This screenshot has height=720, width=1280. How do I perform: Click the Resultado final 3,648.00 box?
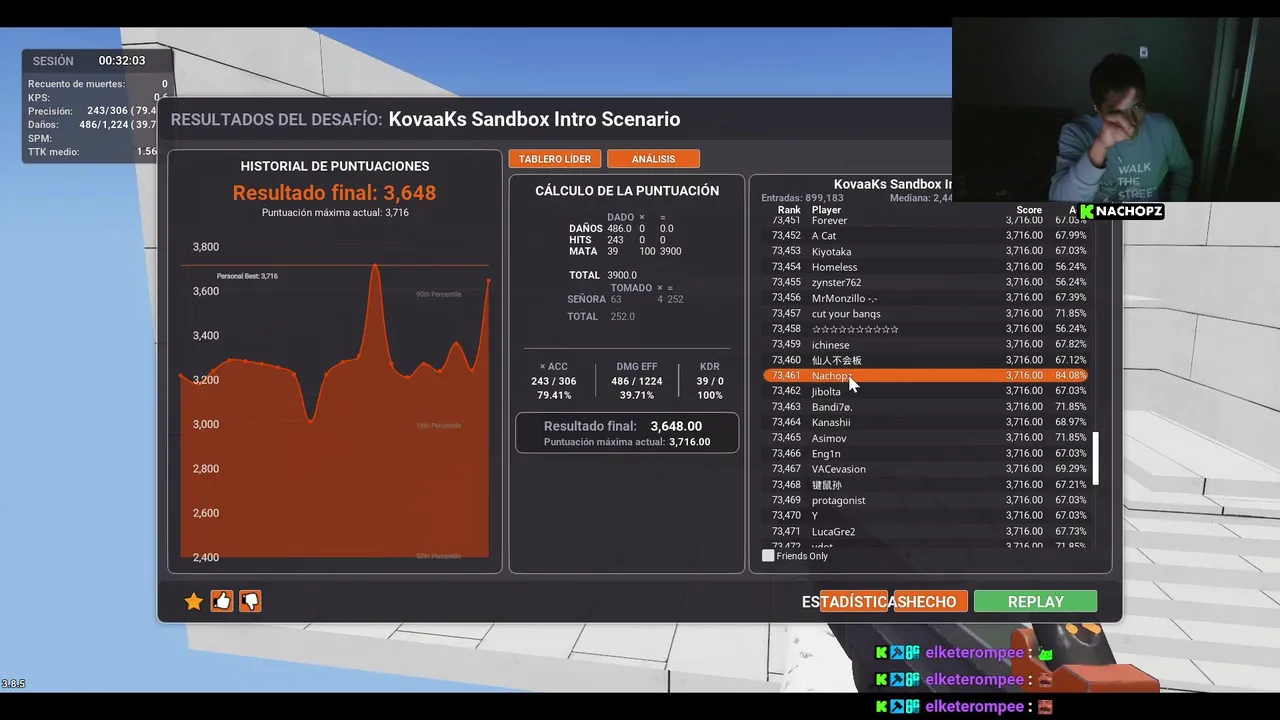coord(627,433)
